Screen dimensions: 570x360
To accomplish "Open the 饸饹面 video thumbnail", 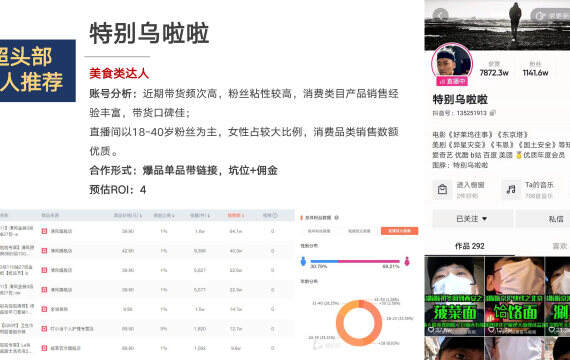I will (x=515, y=296).
